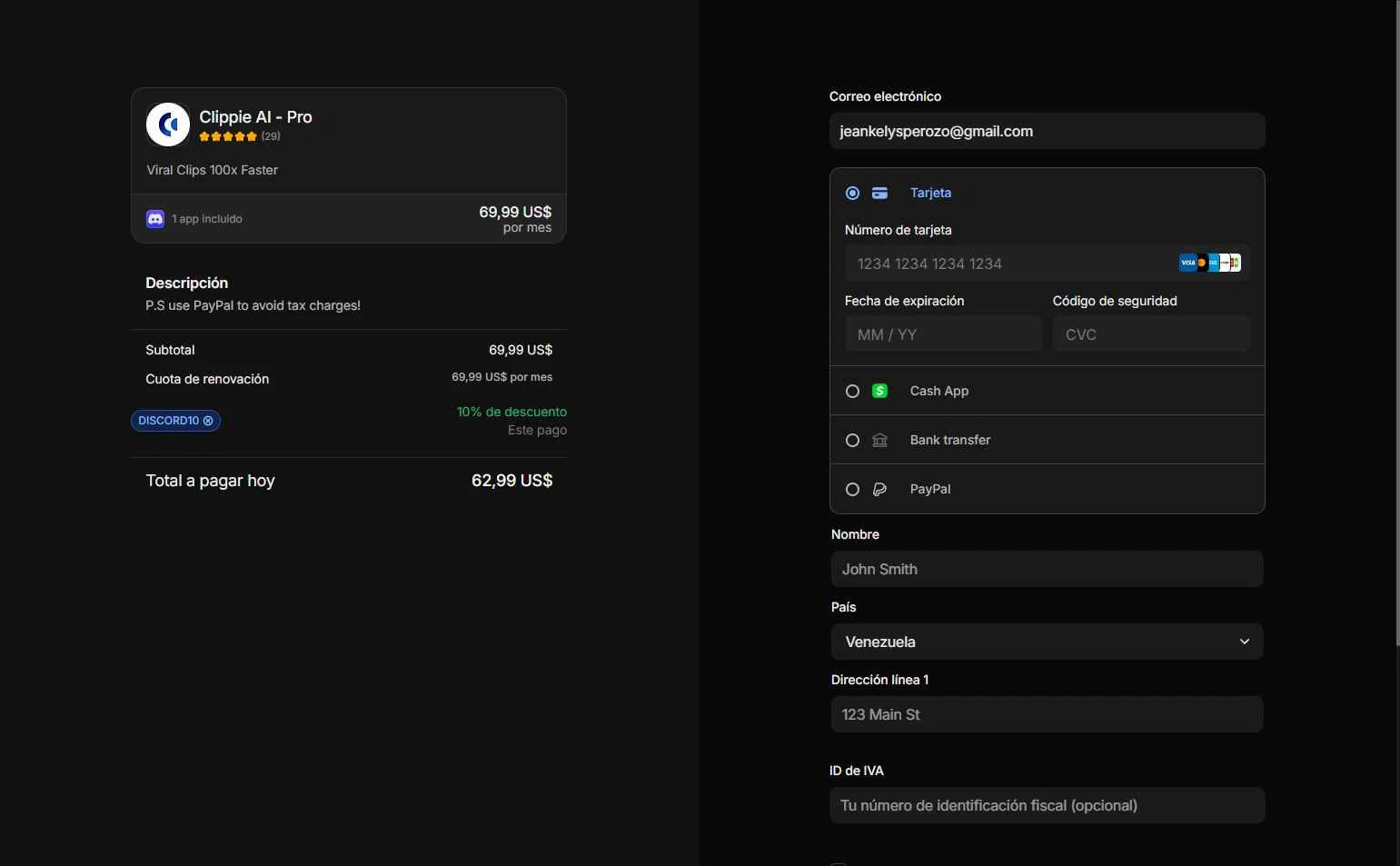Click the '69,99 US$ por mes' renewal value

pyautogui.click(x=501, y=377)
